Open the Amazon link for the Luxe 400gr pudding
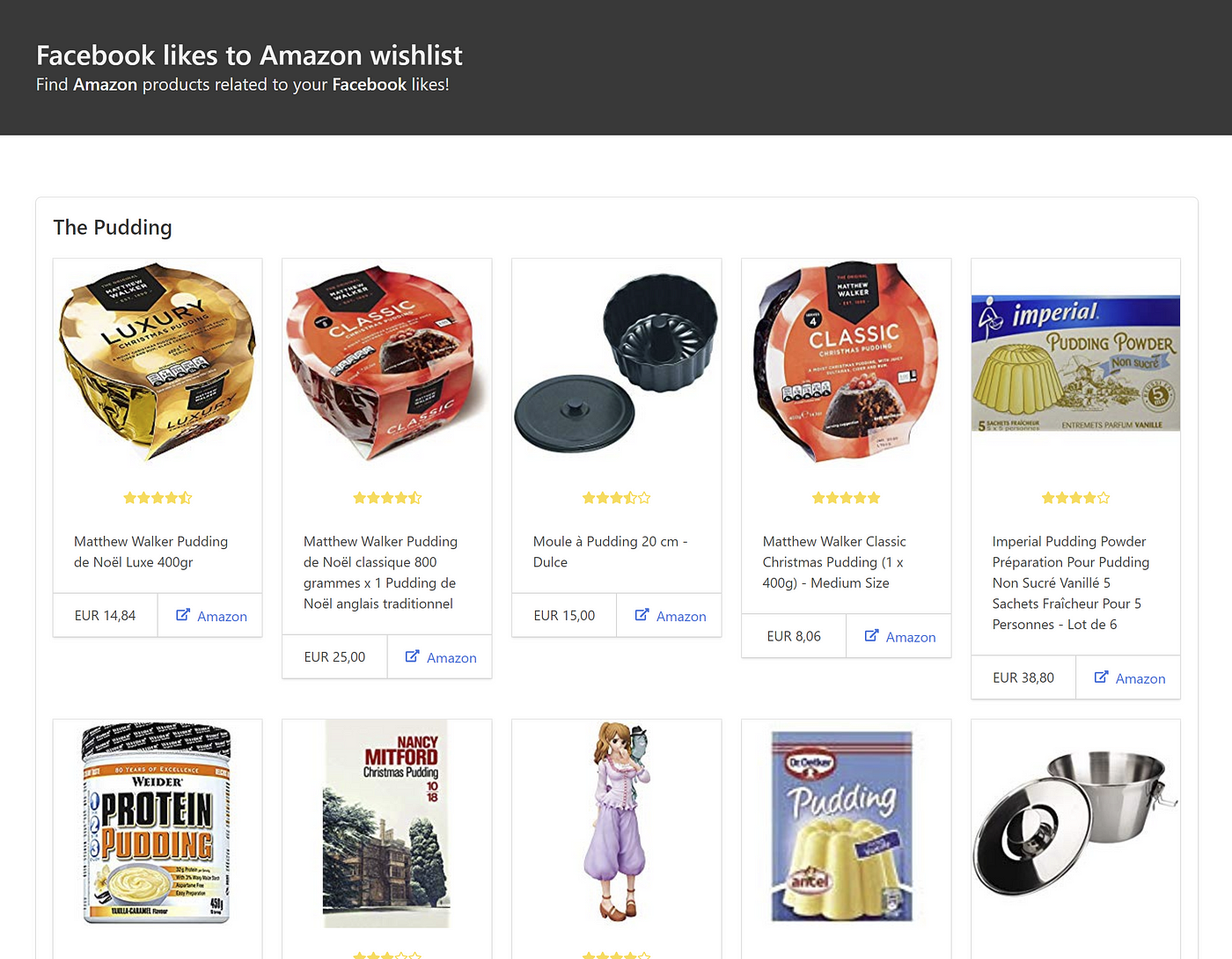This screenshot has height=959, width=1232. pos(211,616)
